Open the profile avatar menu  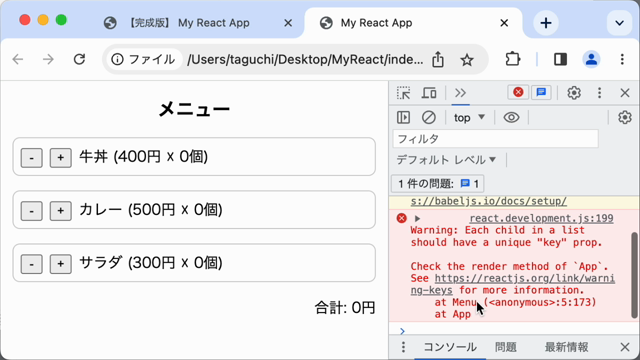591,60
